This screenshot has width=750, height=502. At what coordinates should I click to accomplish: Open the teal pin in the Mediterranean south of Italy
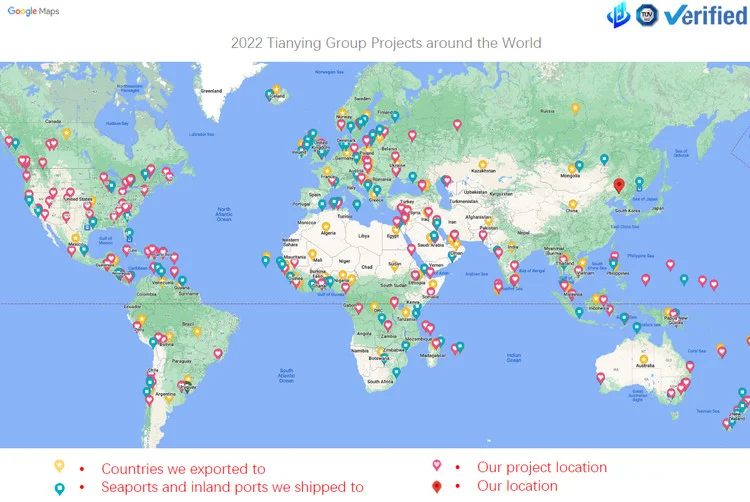point(357,205)
